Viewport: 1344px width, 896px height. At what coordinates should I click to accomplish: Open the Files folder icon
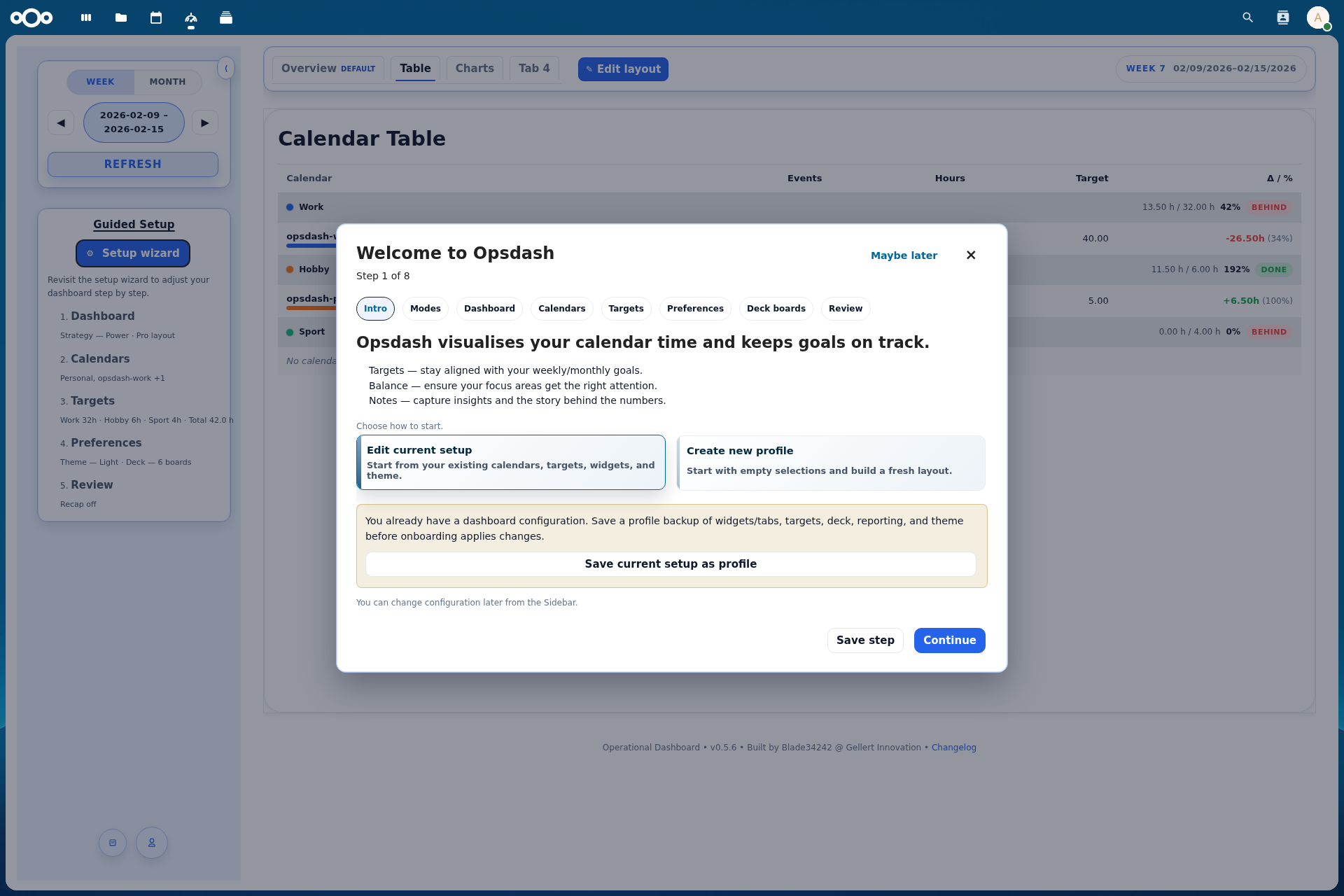(121, 17)
